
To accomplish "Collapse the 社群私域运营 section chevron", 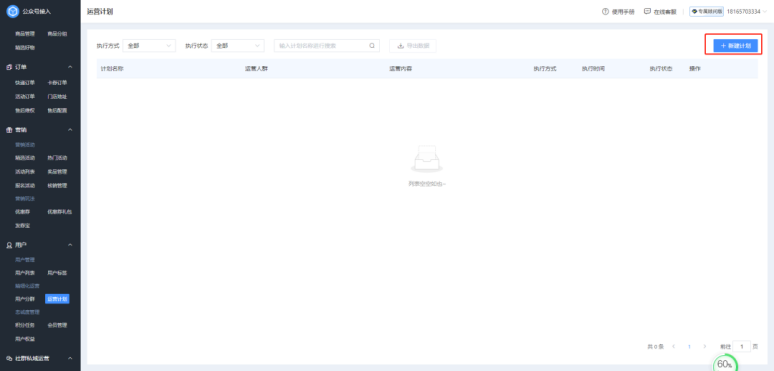I will pyautogui.click(x=70, y=358).
